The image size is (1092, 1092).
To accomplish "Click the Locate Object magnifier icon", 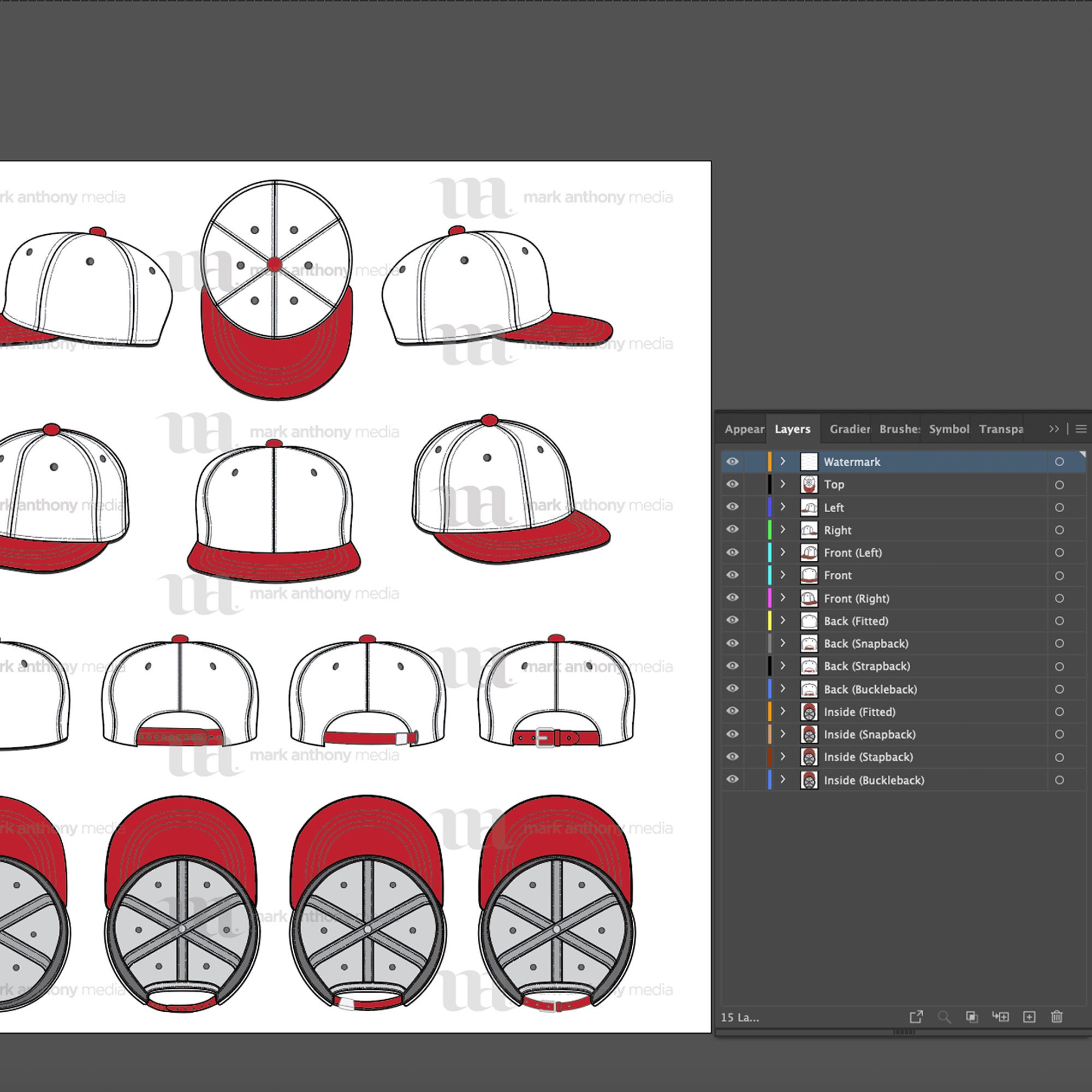I will pos(945,1017).
